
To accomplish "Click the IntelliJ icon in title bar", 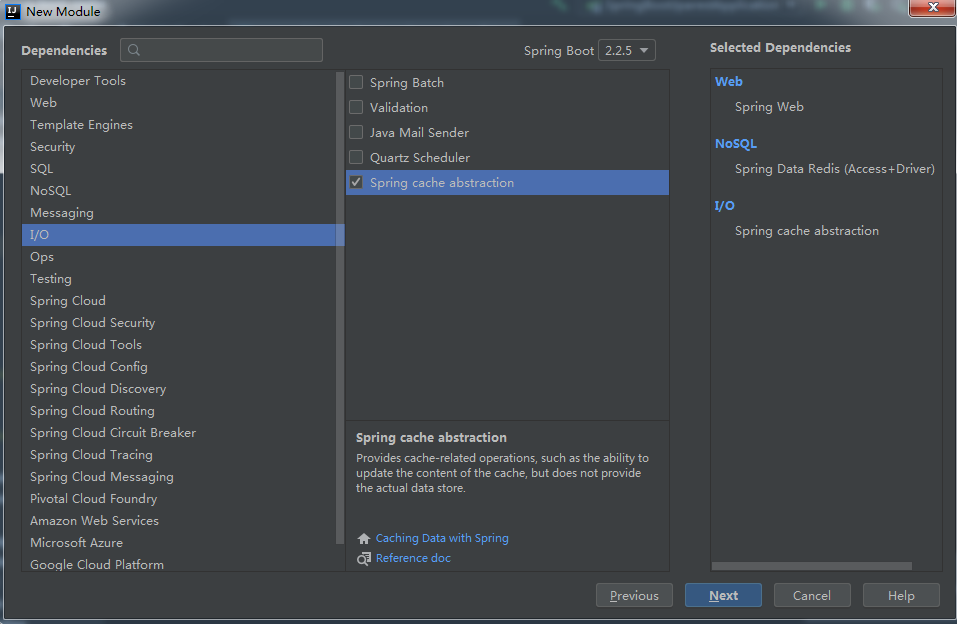I will coord(13,11).
